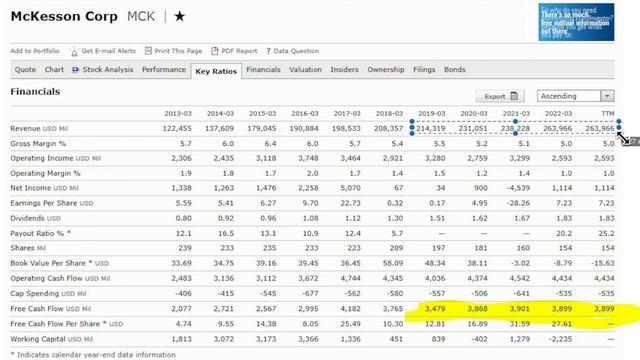Viewport: 640px width, 360px height.
Task: Click the Add to Portfolio link
Action: [x=35, y=51]
